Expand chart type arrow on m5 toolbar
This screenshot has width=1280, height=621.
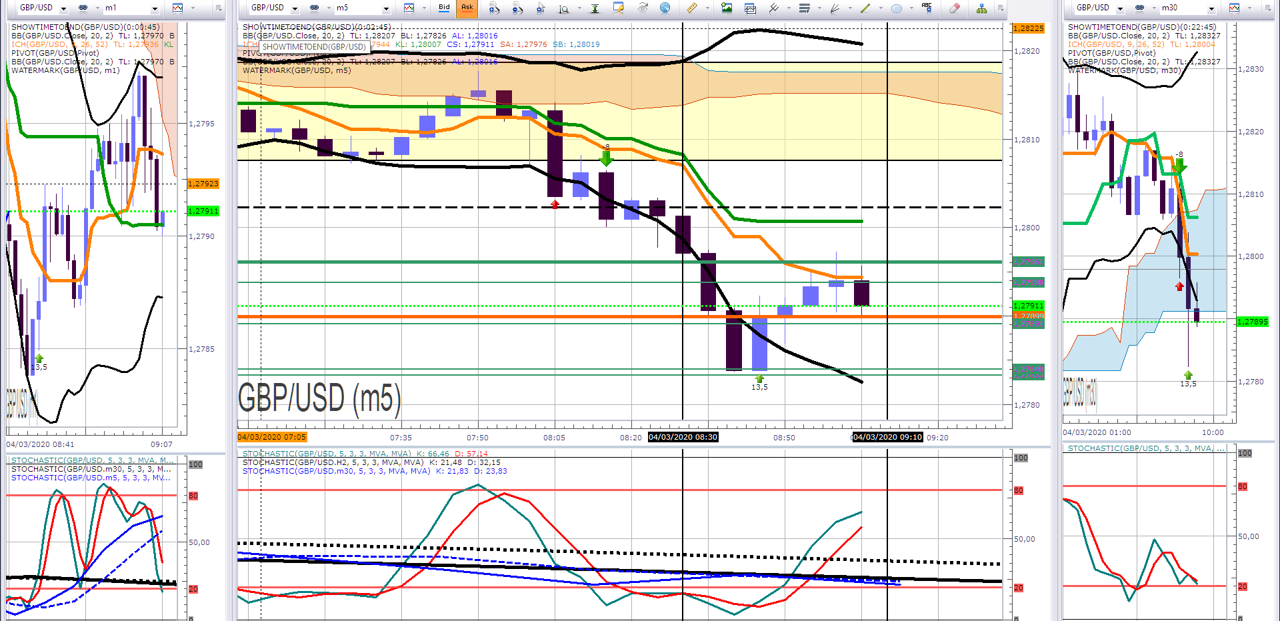[x=424, y=8]
